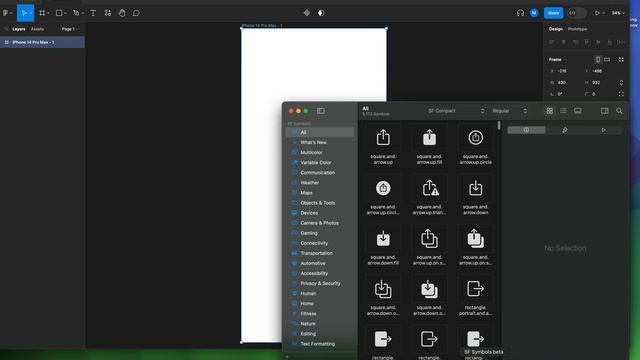
Task: Switch to the Layers tab
Action: coord(19,29)
